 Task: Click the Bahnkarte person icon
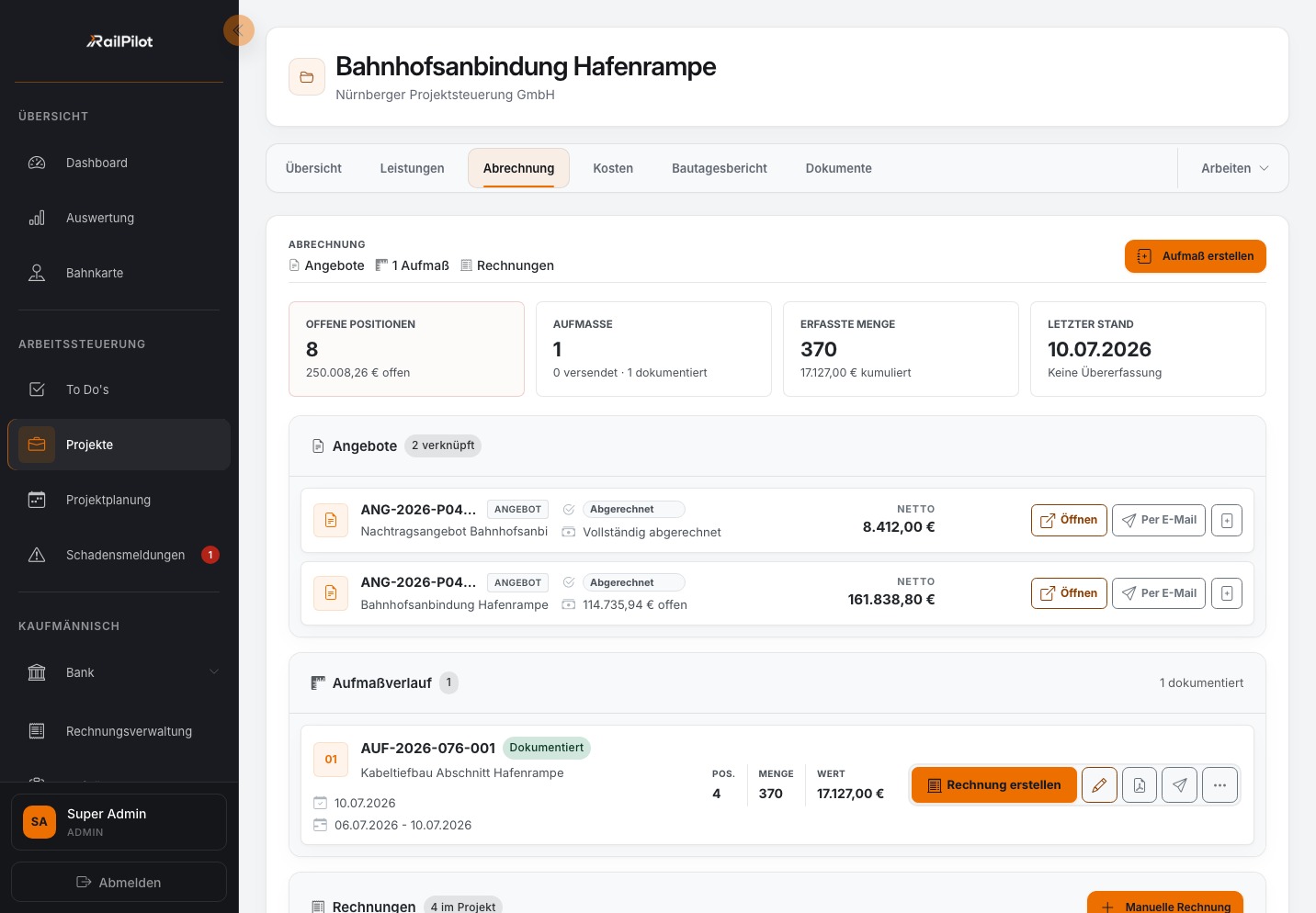[37, 273]
